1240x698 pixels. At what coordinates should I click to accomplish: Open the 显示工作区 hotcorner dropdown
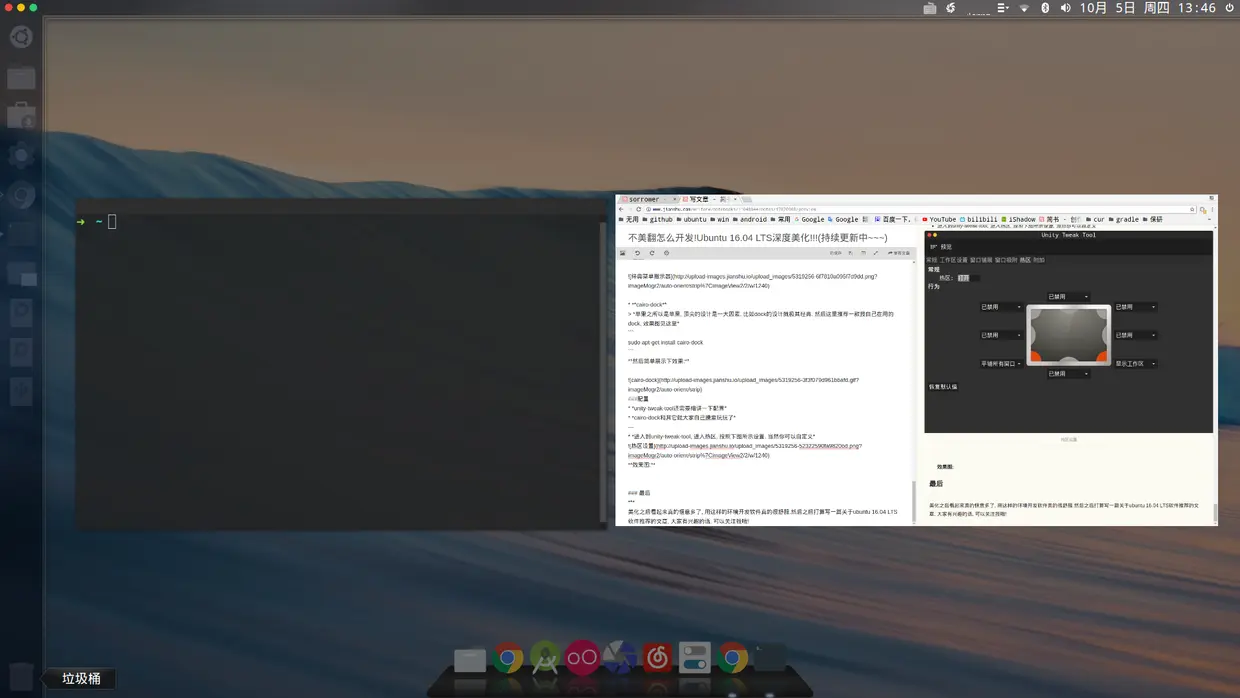point(1136,364)
